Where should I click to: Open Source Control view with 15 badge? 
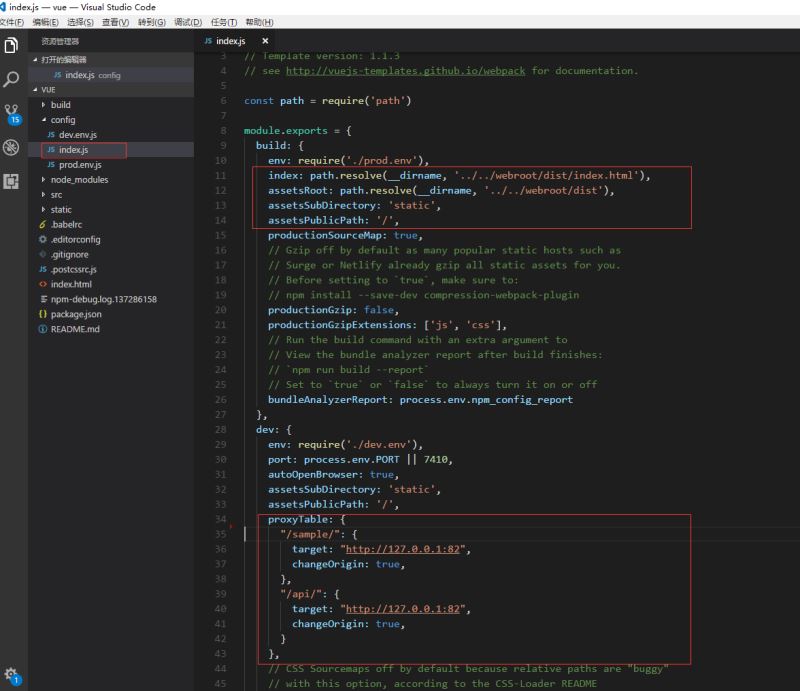click(x=11, y=114)
